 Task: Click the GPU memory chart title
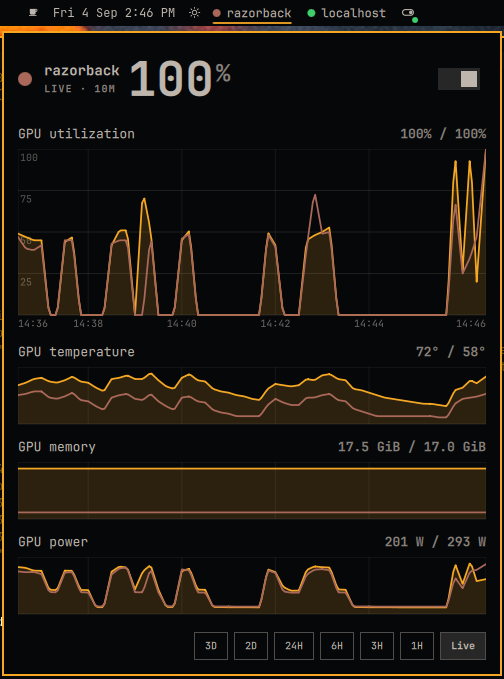click(x=57, y=447)
